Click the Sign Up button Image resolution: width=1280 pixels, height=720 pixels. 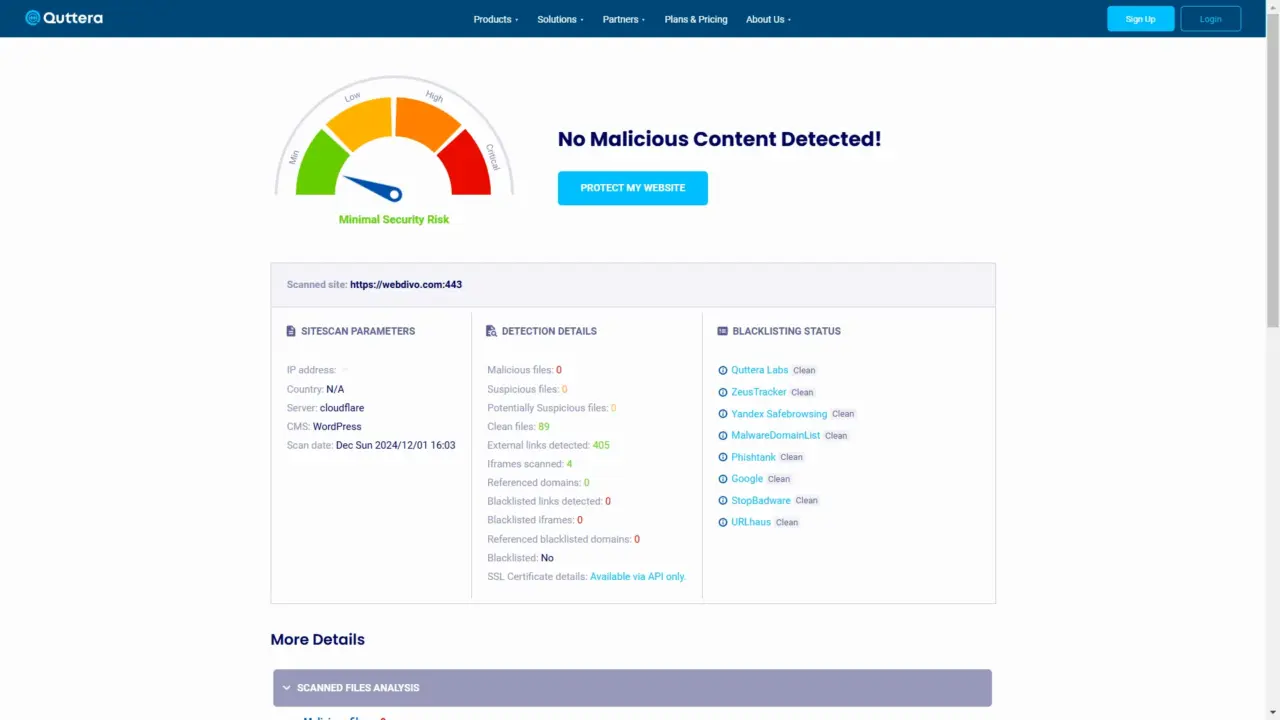pyautogui.click(x=1140, y=19)
